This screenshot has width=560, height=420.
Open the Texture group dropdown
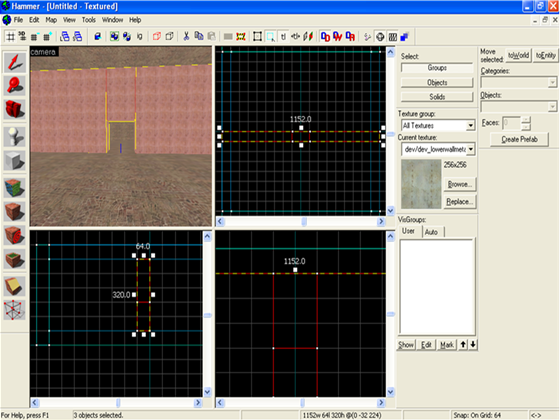point(470,125)
